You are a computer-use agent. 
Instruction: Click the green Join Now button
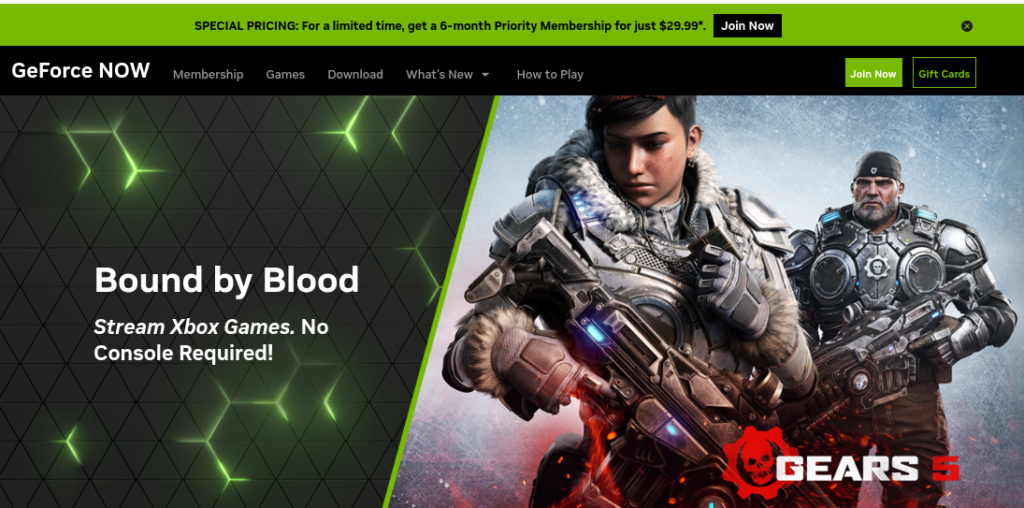pos(873,73)
